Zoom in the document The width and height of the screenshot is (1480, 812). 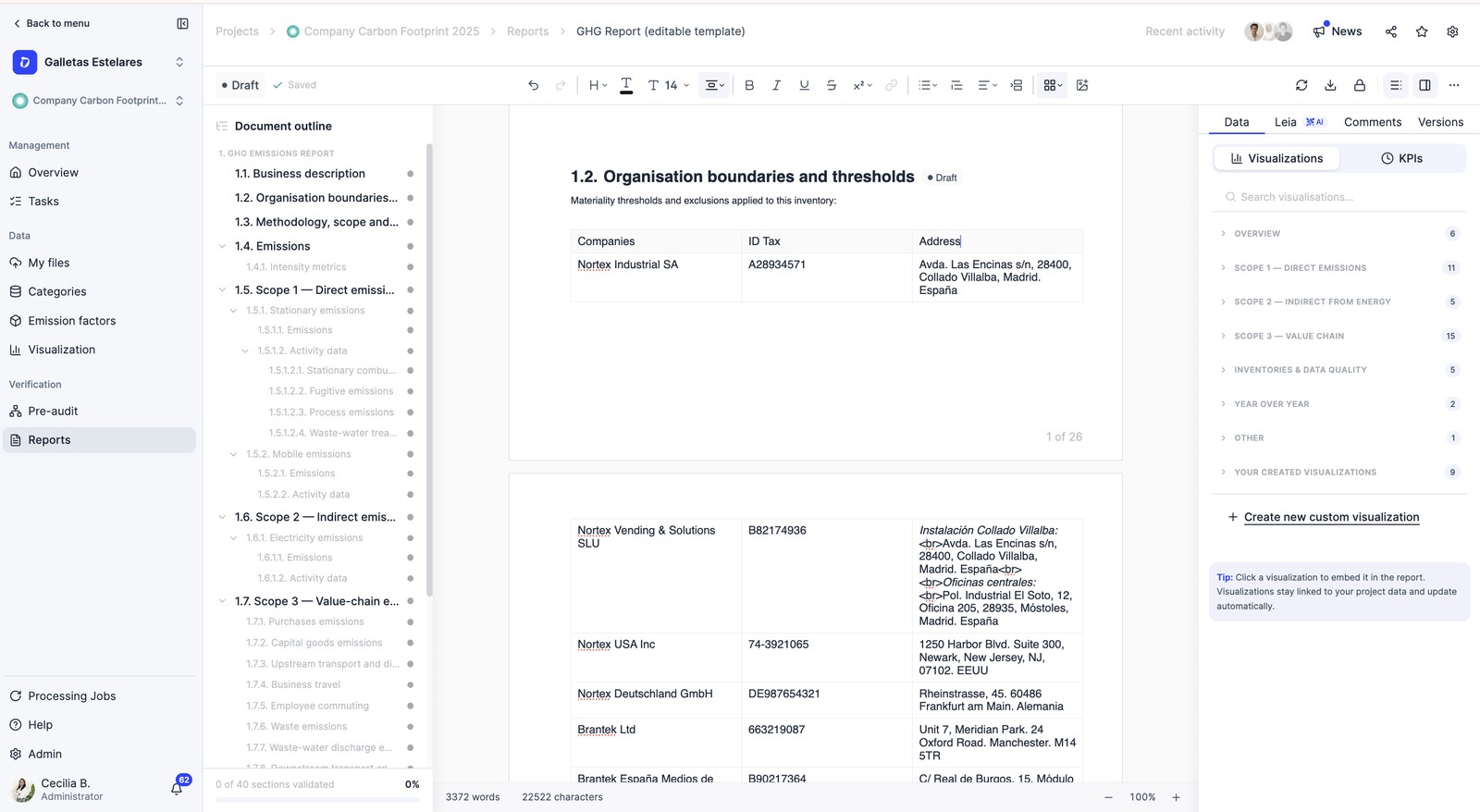pyautogui.click(x=1177, y=797)
